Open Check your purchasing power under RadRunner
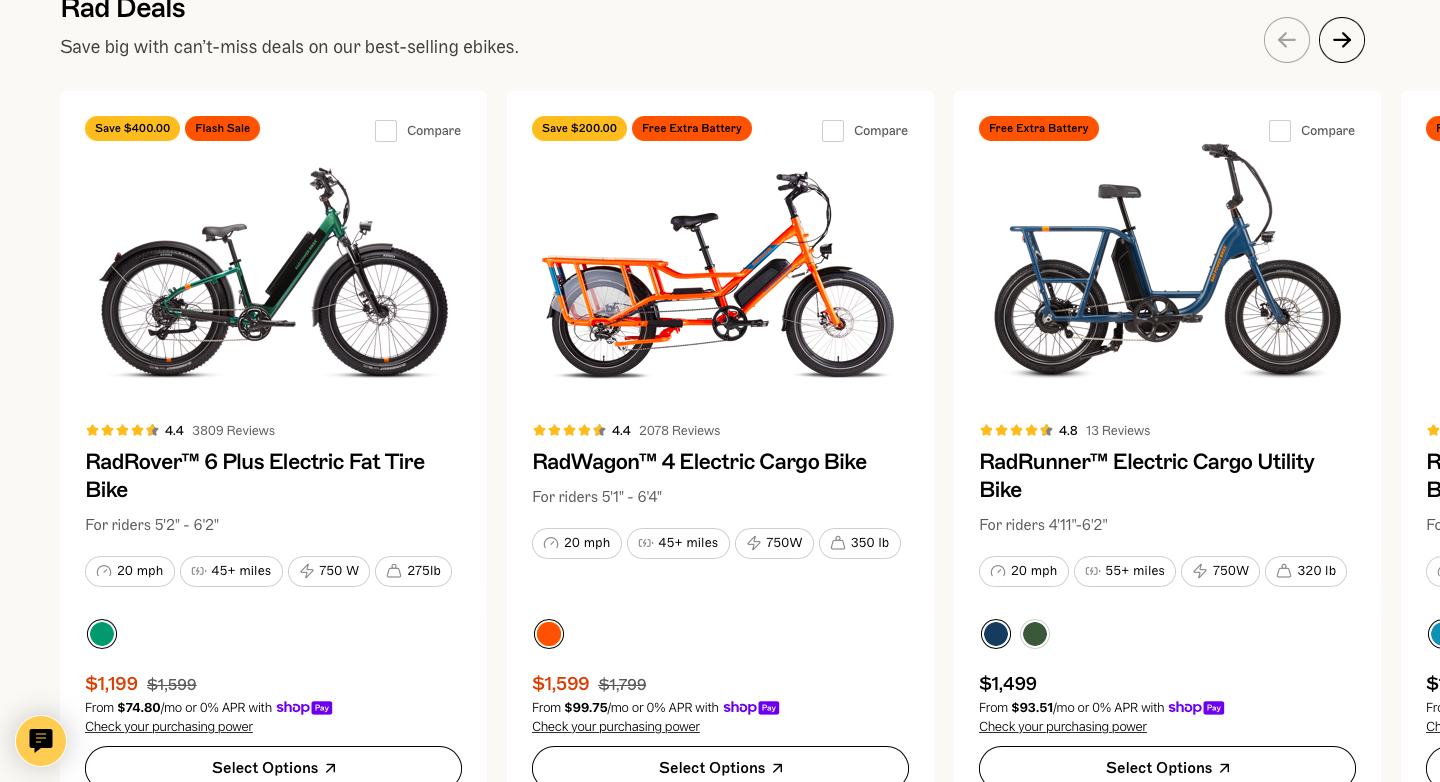This screenshot has height=782, width=1440. click(x=1062, y=726)
